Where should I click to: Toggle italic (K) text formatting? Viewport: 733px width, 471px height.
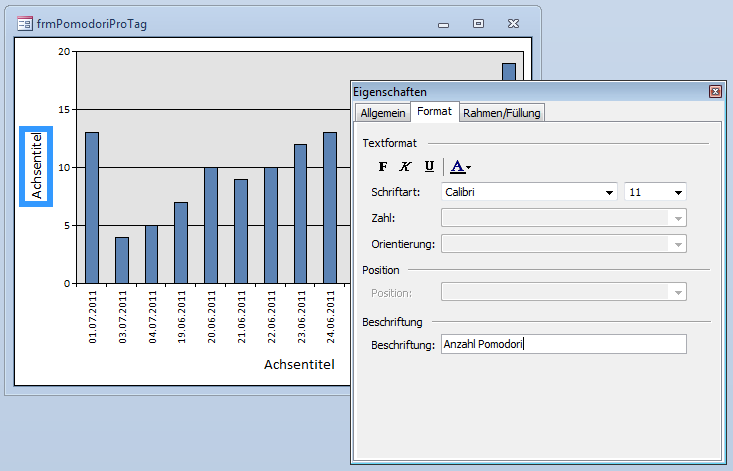click(x=405, y=167)
